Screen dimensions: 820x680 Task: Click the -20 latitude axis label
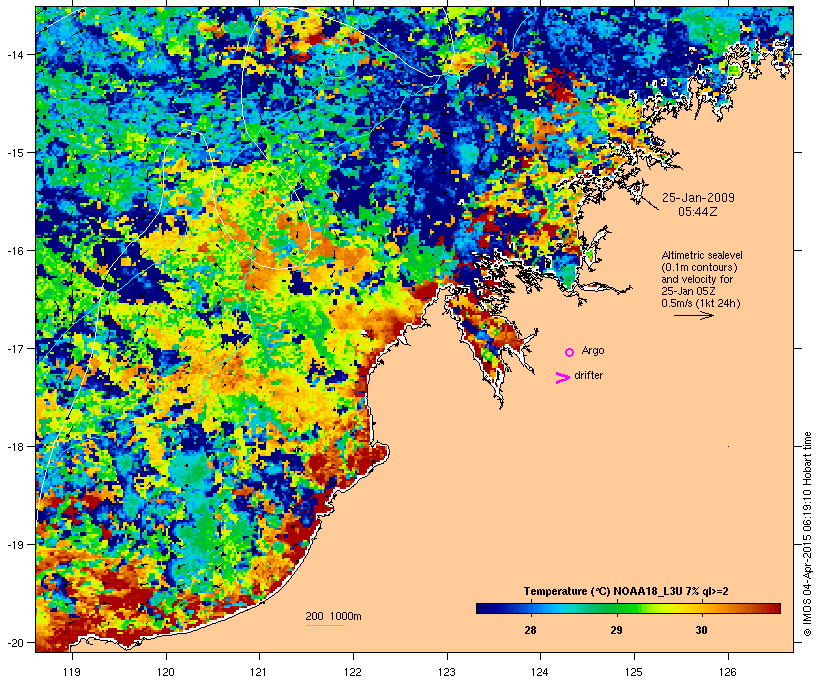tap(14, 642)
